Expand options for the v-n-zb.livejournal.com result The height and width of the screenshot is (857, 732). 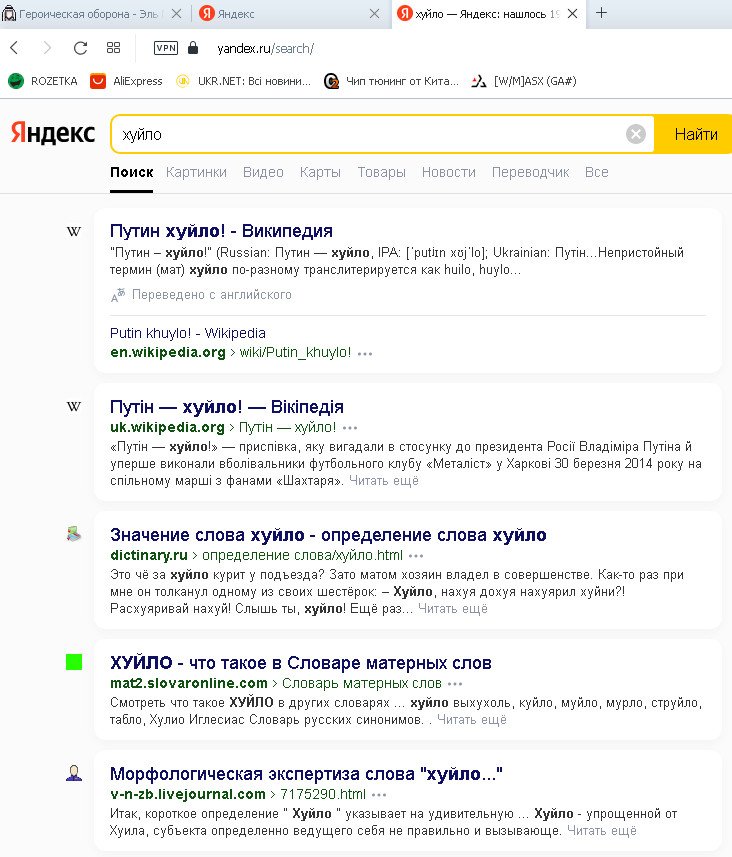click(x=379, y=795)
